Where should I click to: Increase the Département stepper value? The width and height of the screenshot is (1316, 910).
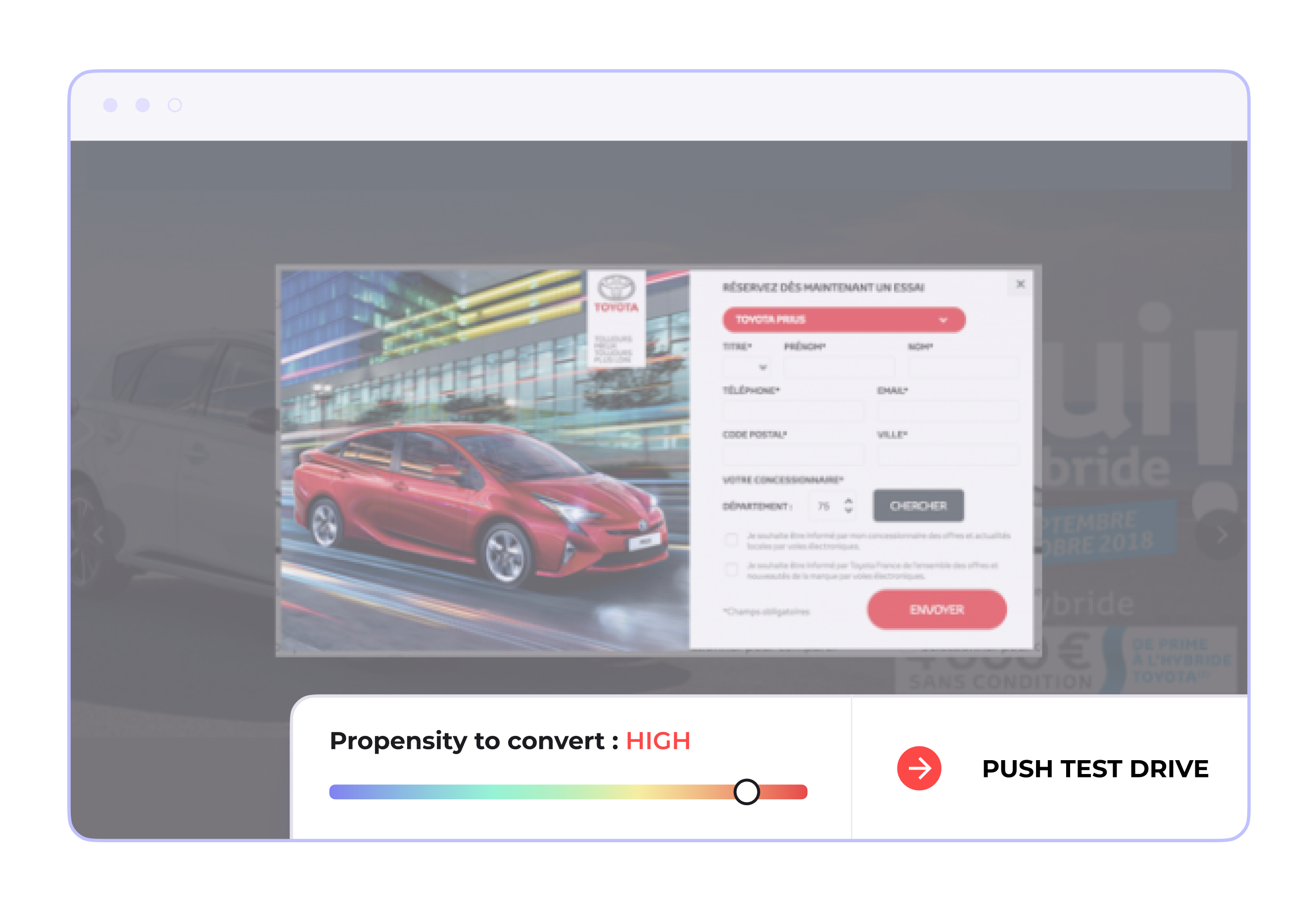pyautogui.click(x=848, y=500)
